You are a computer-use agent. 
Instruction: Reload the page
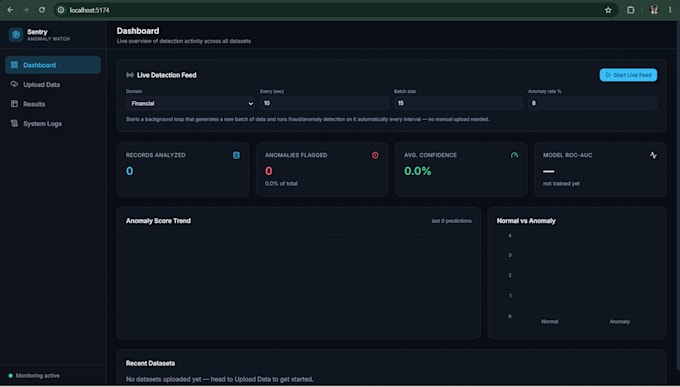tap(42, 10)
